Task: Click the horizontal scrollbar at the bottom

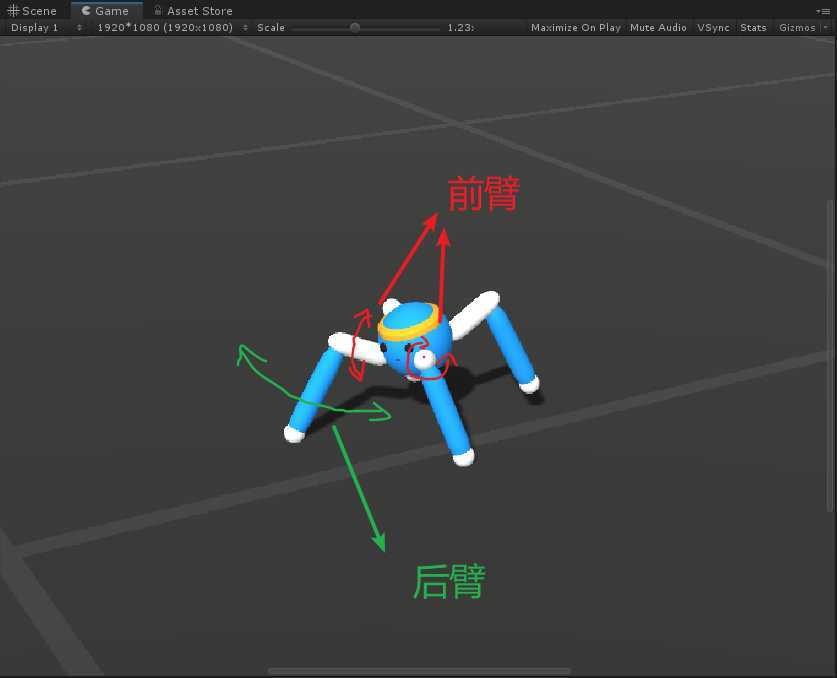Action: pyautogui.click(x=419, y=671)
